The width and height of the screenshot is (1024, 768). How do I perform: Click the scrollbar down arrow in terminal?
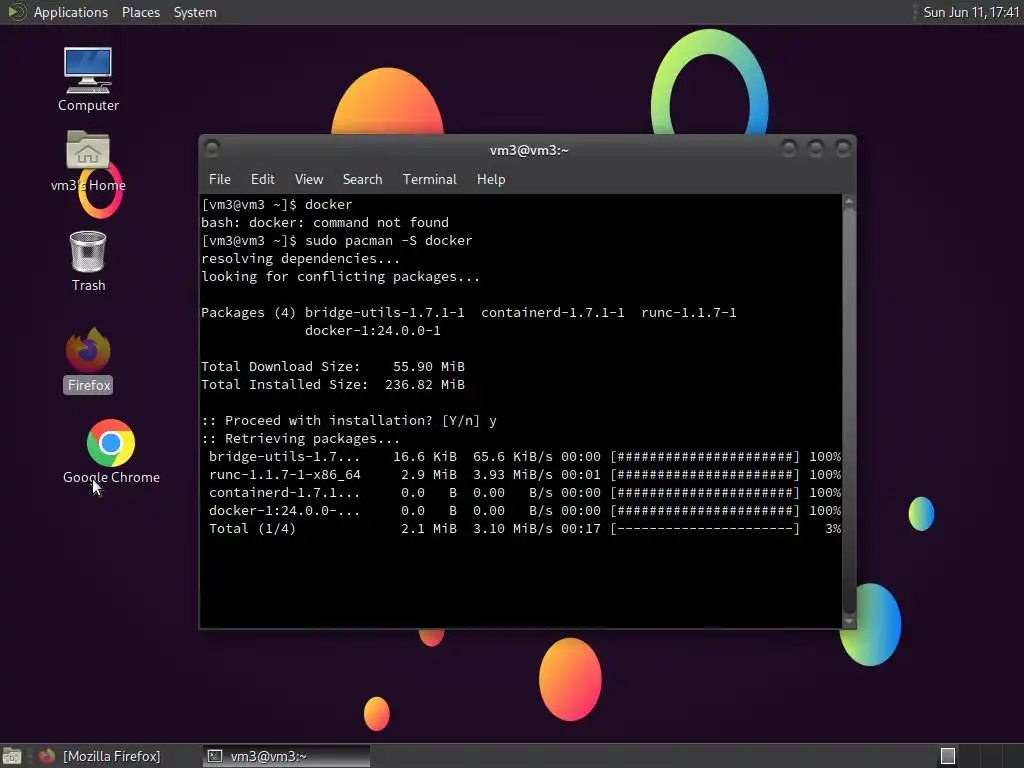[849, 621]
